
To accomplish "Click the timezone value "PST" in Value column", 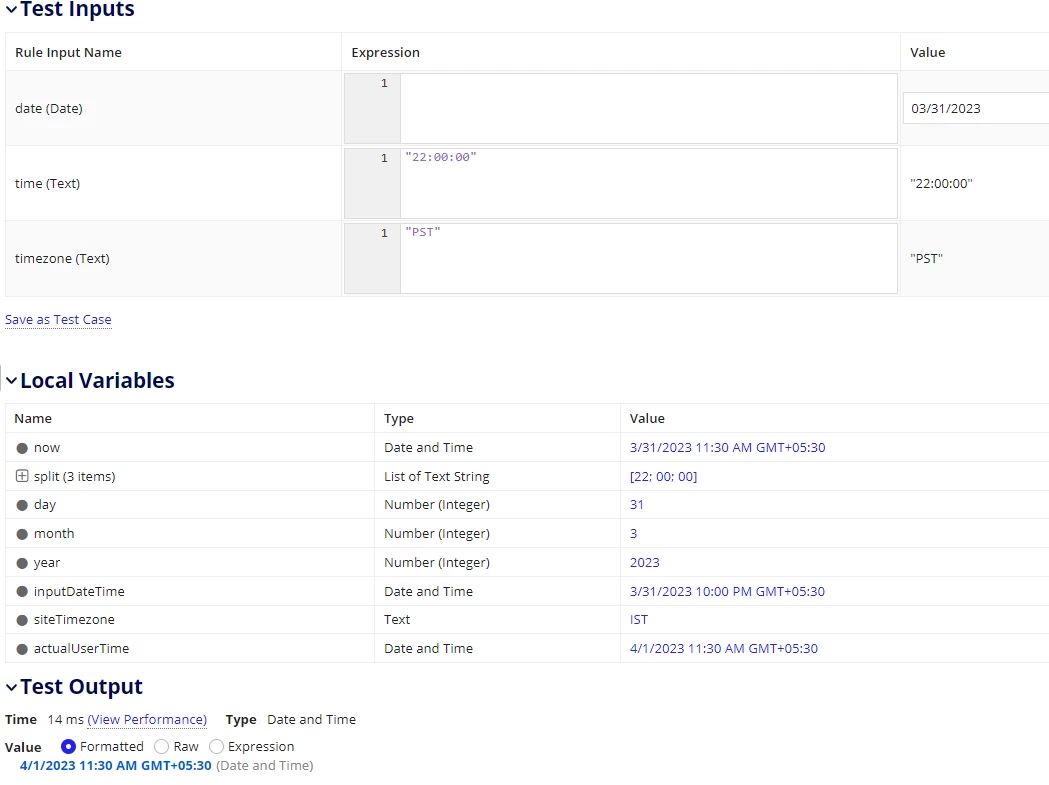I will pyautogui.click(x=927, y=258).
